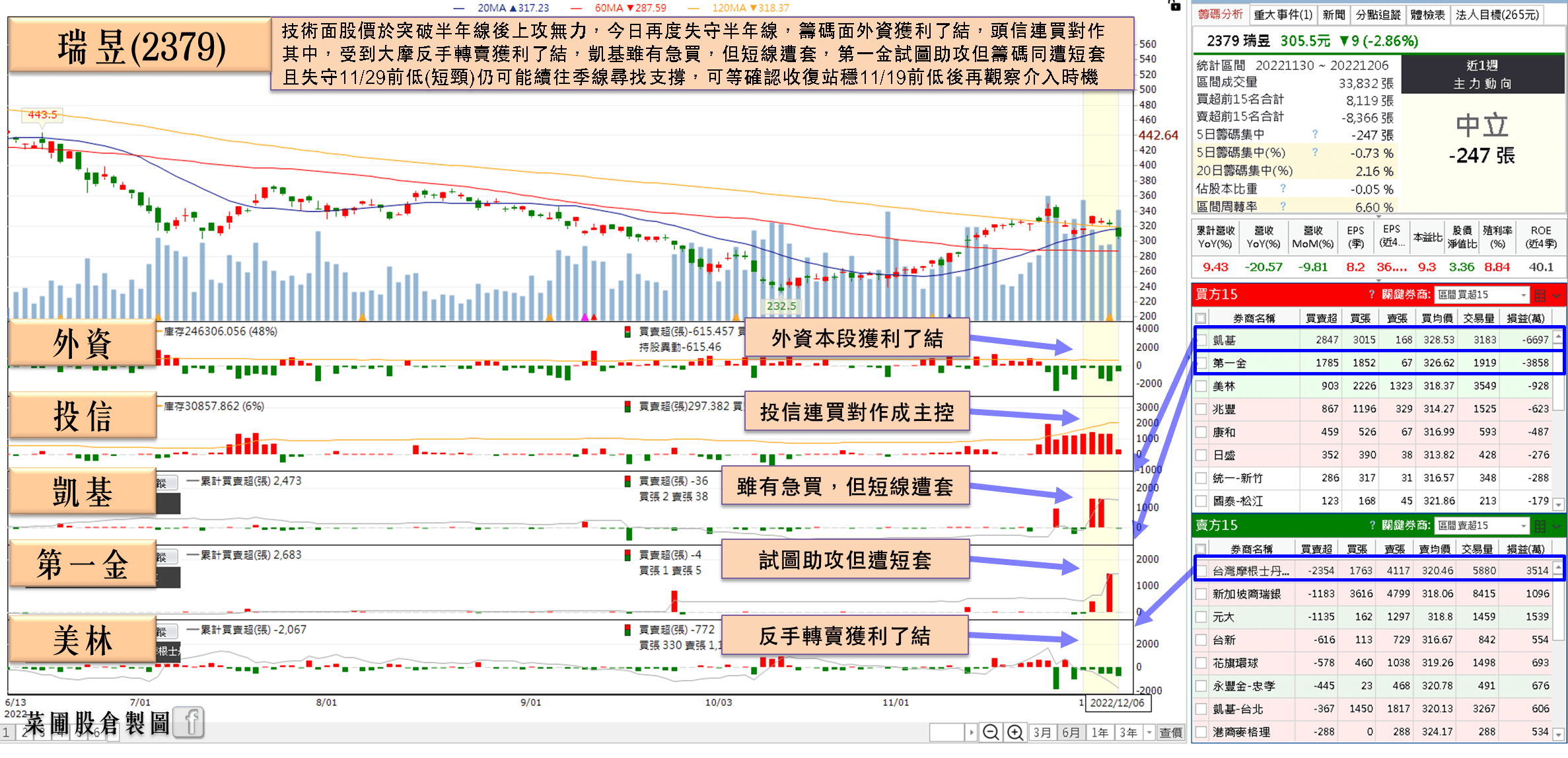Tick the checkbox for 凱基 in 買方15
Image resolution: width=1568 pixels, height=758 pixels.
1201,340
